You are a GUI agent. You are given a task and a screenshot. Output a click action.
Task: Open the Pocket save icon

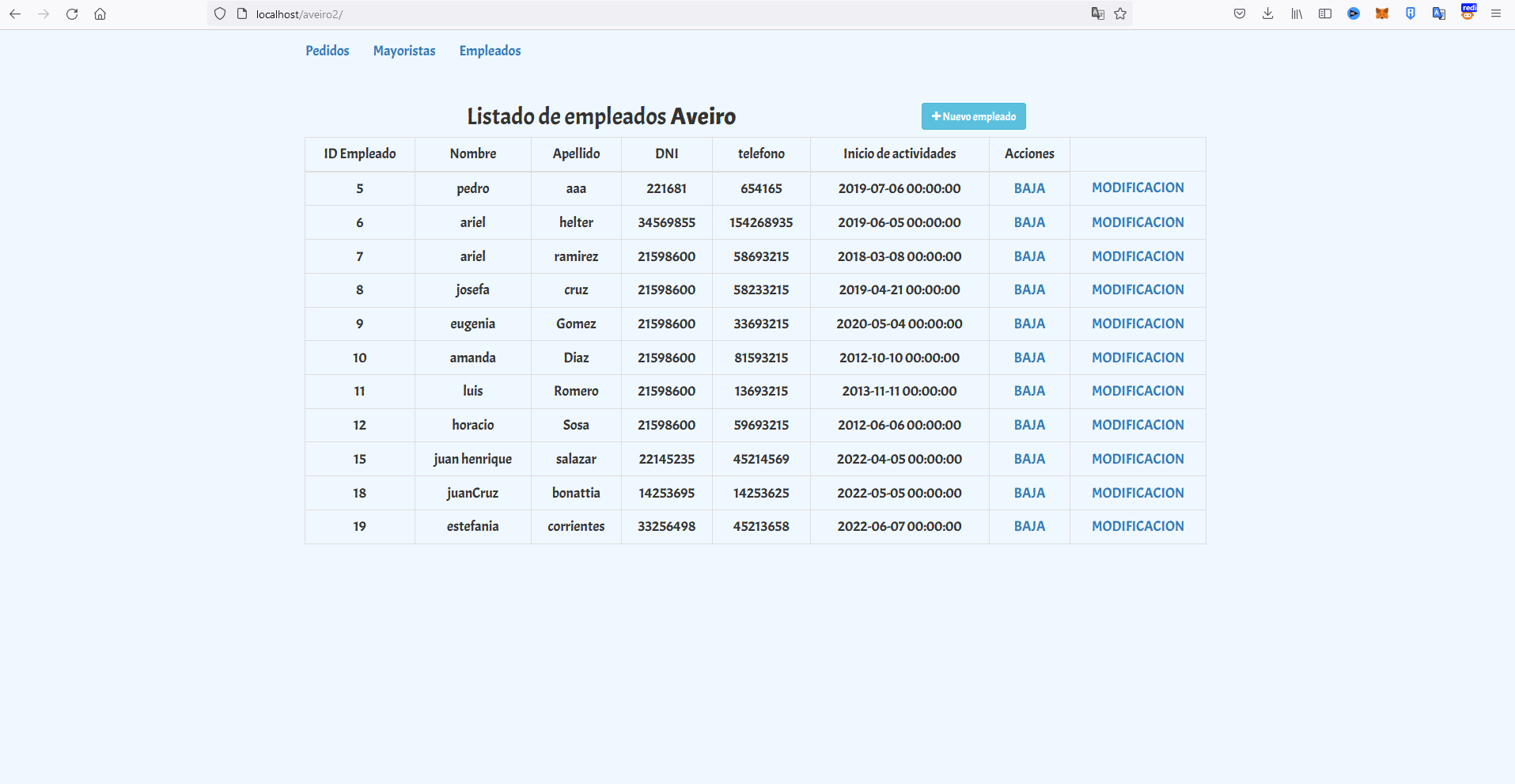[1240, 13]
